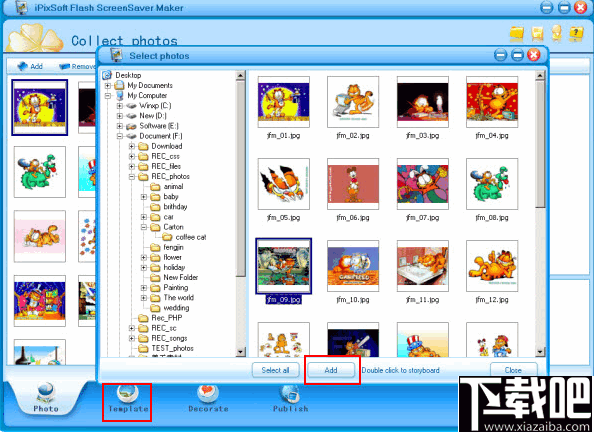Select thumbnail jfm_05.jpg
The height and width of the screenshot is (432, 594).
point(283,184)
